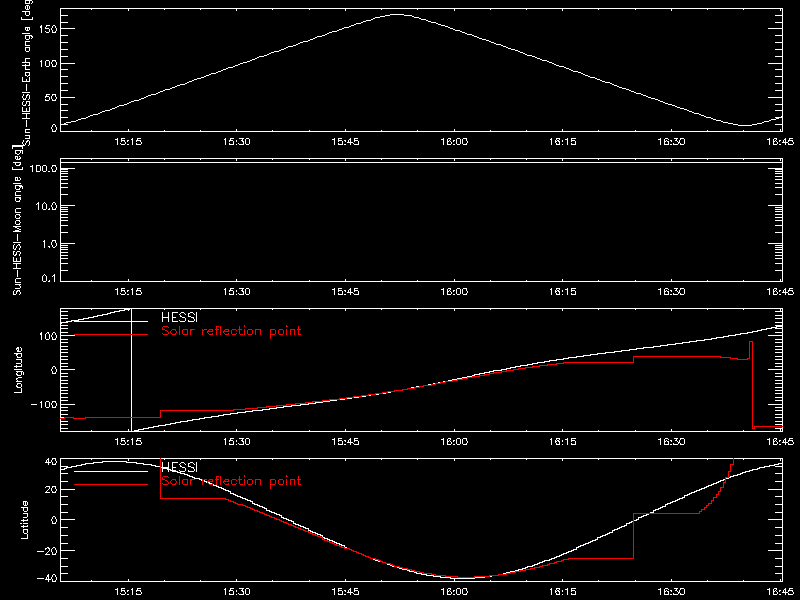Viewport: 800px width, 600px height.
Task: Click the '100' tick on Longitude axis
Action: click(x=48, y=336)
